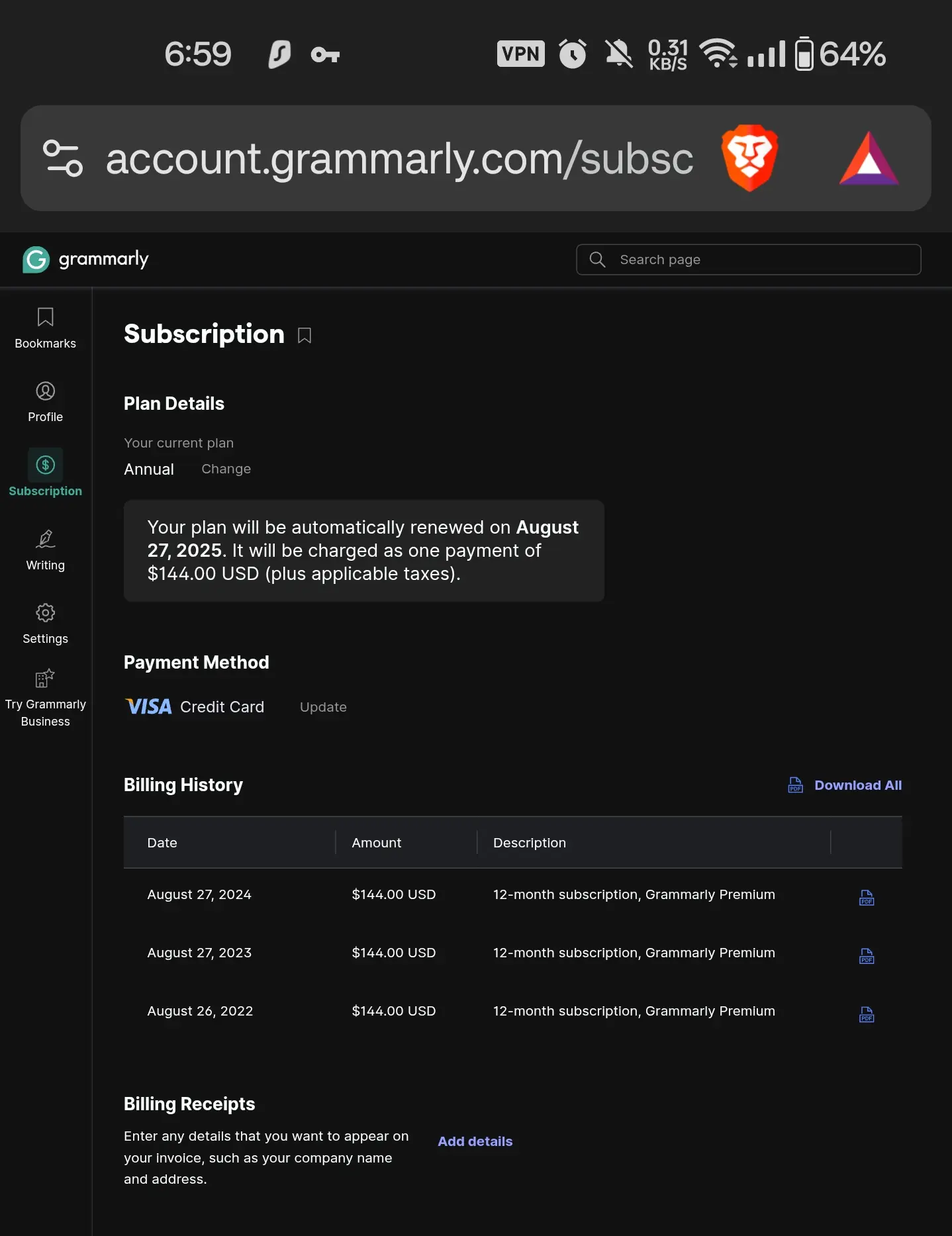The image size is (952, 1236).
Task: Click the 2022 row's subscription description
Action: tap(634, 1011)
